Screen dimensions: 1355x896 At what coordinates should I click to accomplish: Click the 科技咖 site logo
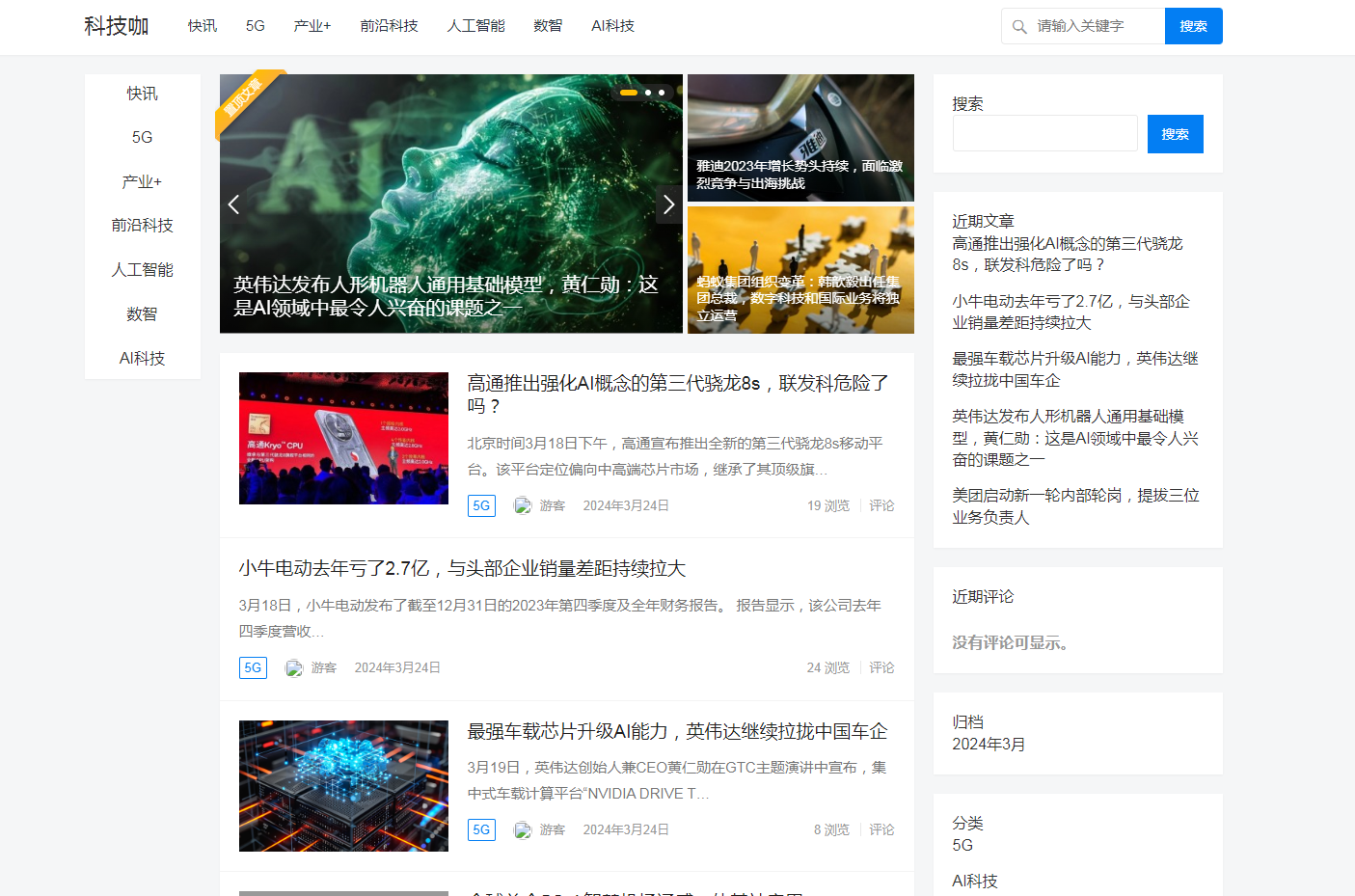(117, 26)
